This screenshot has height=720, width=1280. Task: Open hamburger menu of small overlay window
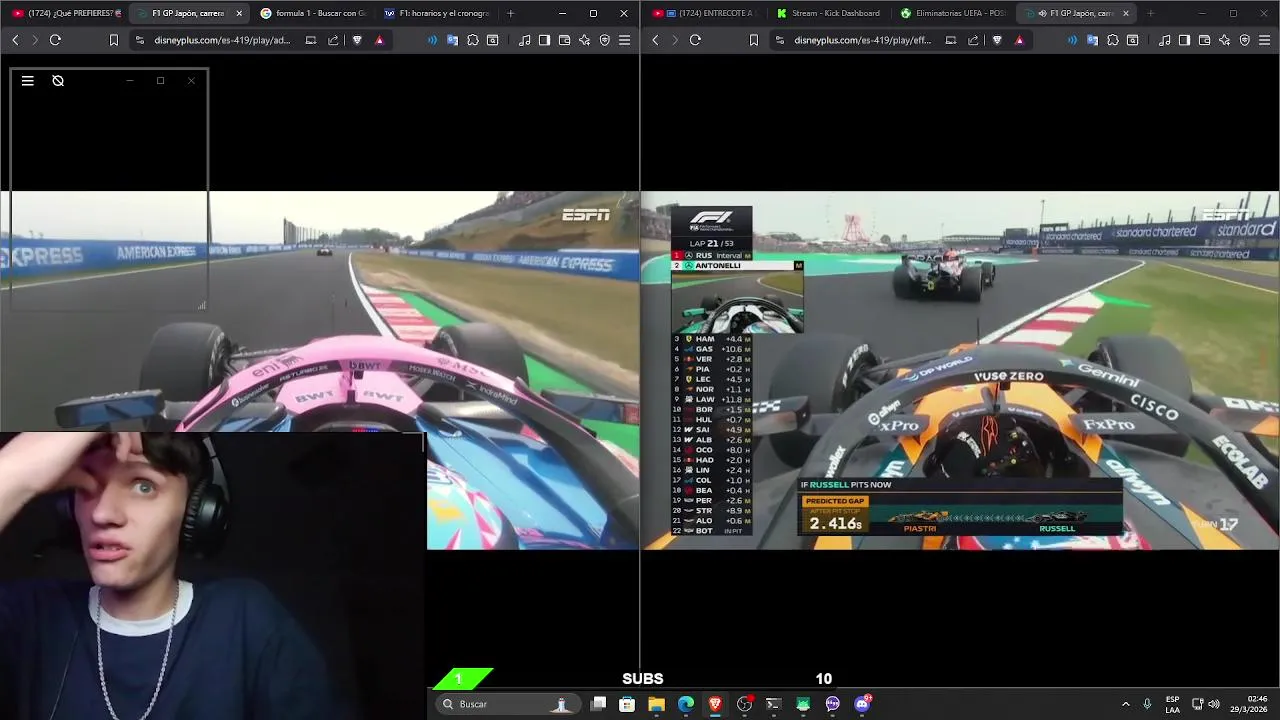coord(28,81)
